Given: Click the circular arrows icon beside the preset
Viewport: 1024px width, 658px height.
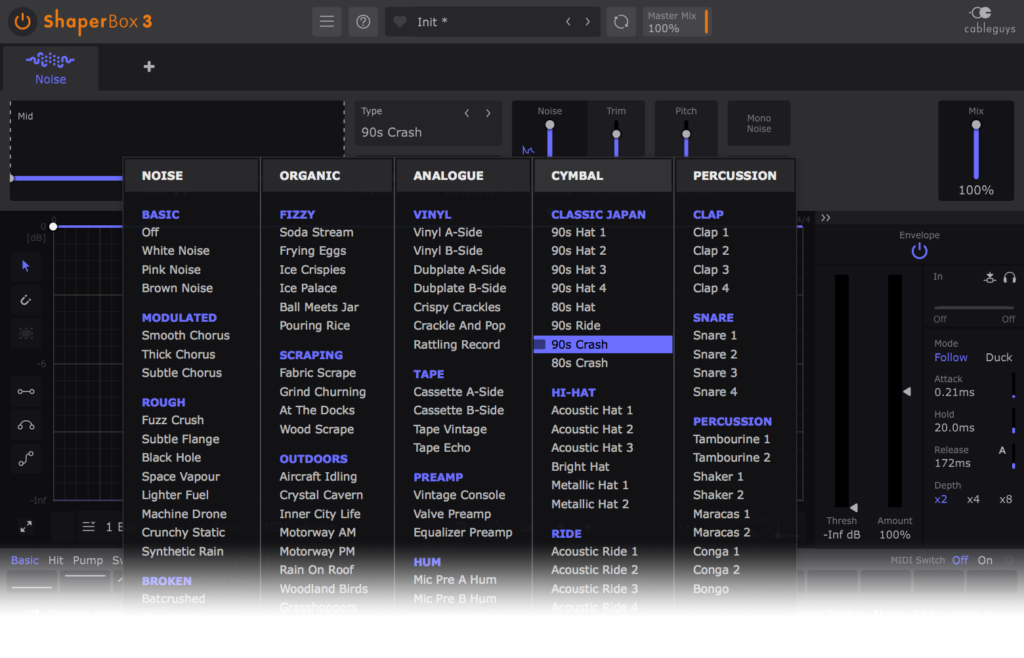Looking at the screenshot, I should (621, 21).
